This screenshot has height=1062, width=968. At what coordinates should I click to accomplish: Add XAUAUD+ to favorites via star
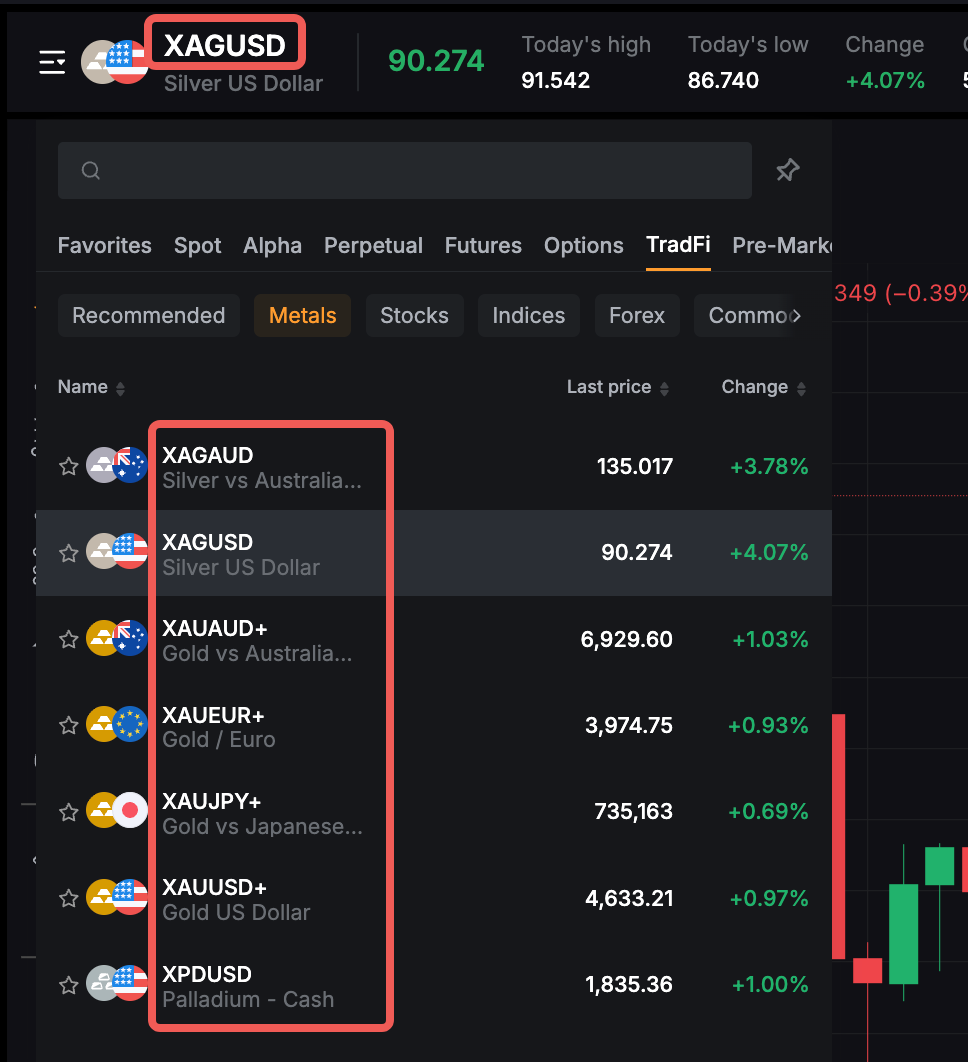click(x=68, y=639)
